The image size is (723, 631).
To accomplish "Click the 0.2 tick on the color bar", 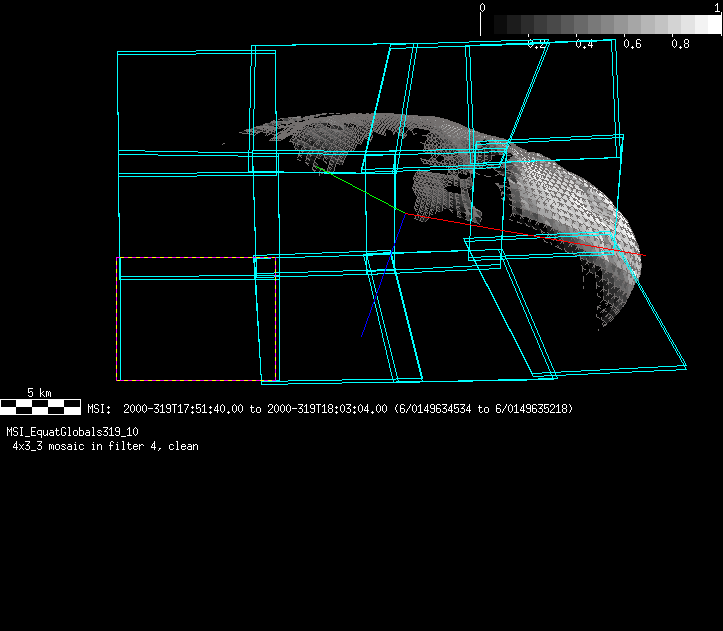I will 537,44.
